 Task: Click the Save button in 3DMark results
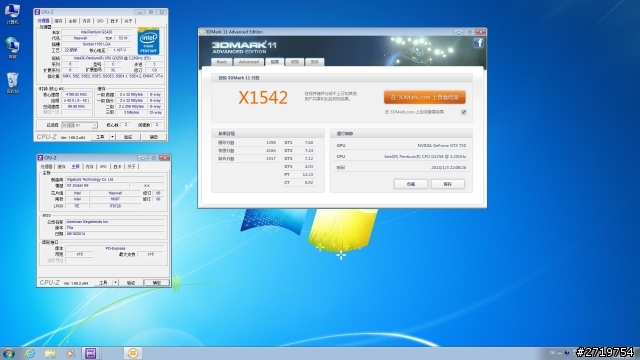click(x=447, y=184)
